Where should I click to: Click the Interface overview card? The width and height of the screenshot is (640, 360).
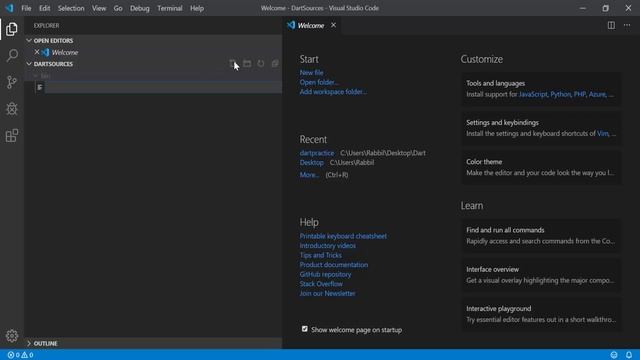(x=541, y=275)
